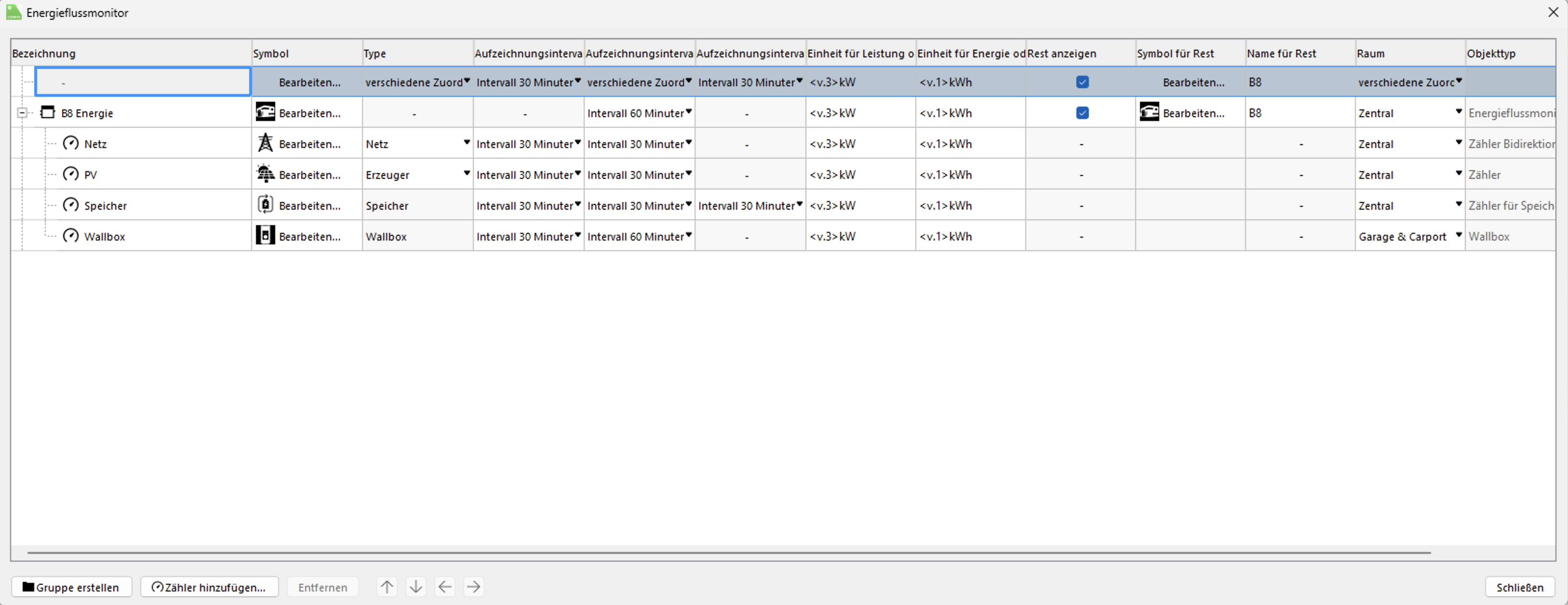Open the Raum dropdown for the Wallbox row

pyautogui.click(x=1459, y=235)
